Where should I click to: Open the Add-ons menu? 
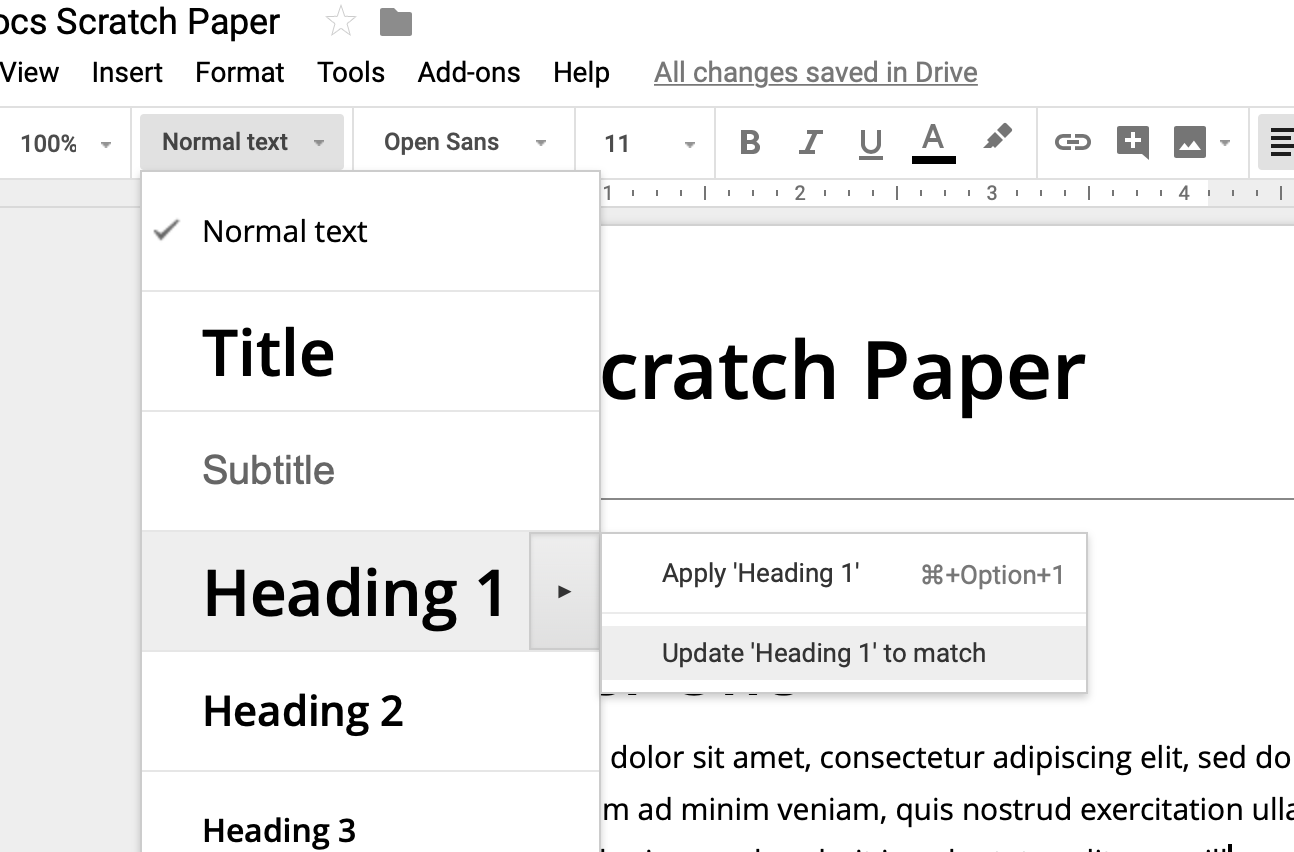pyautogui.click(x=468, y=73)
